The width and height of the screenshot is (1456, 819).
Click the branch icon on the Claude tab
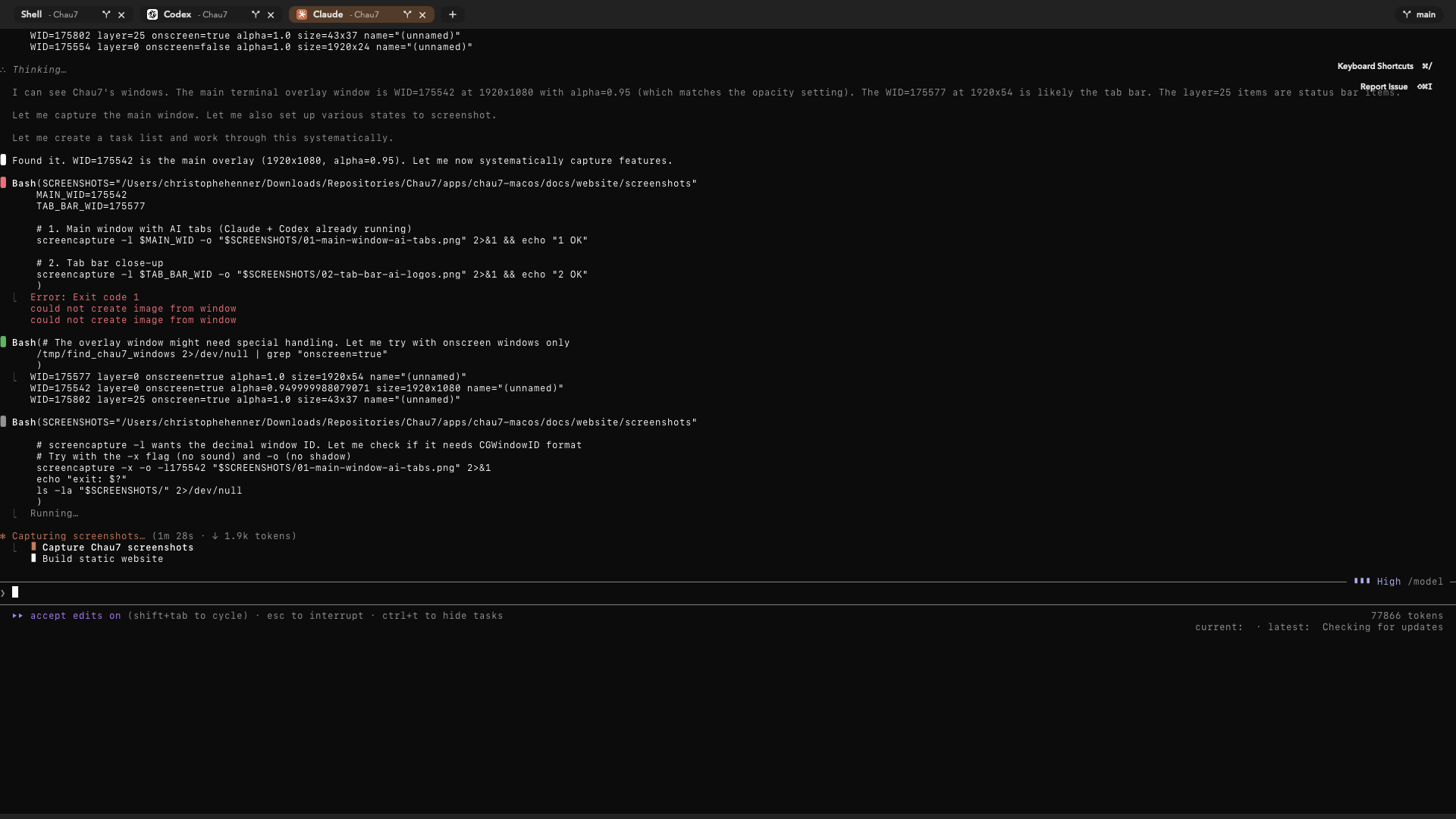(407, 14)
